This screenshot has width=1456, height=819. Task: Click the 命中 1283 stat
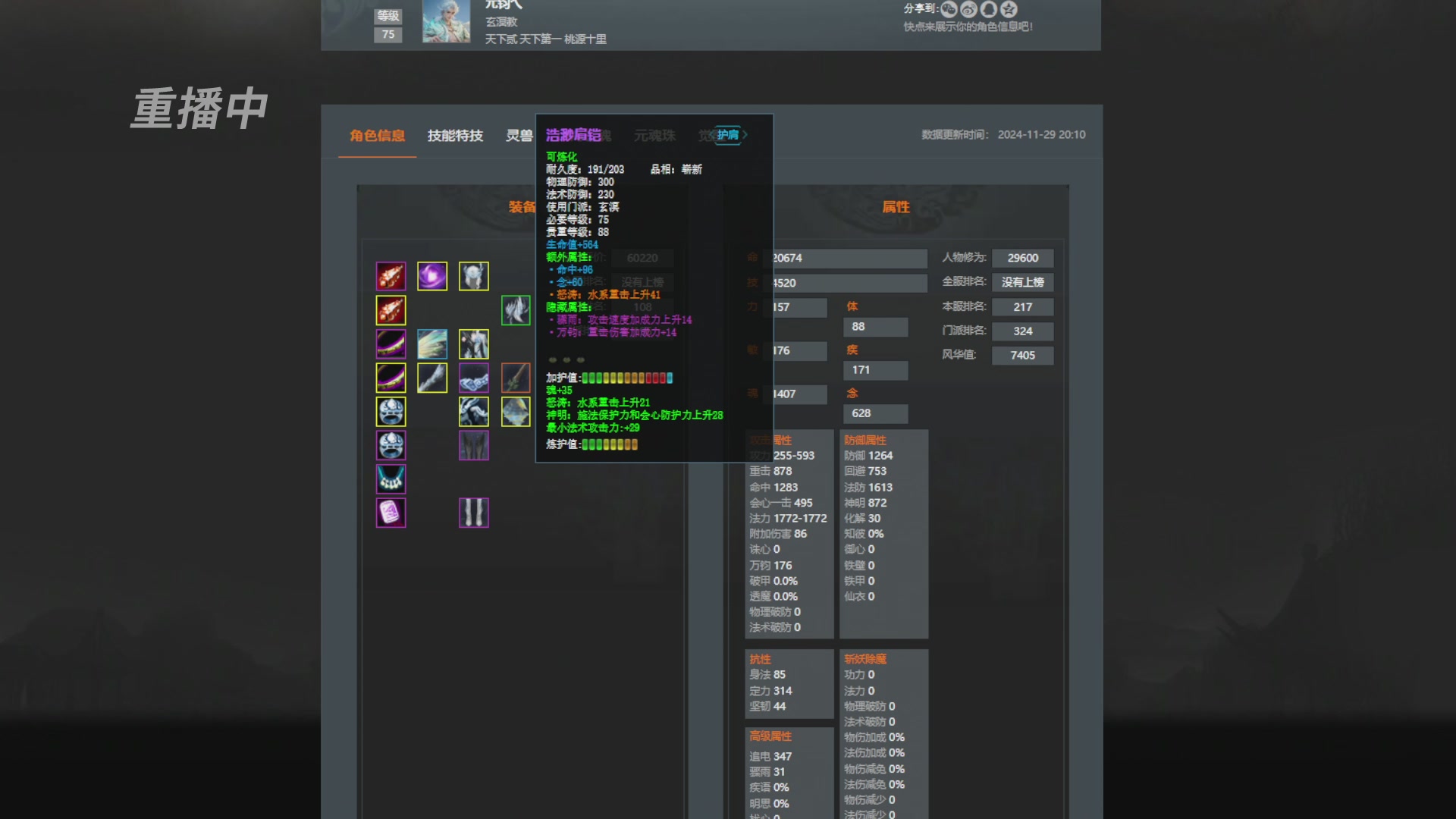(773, 488)
